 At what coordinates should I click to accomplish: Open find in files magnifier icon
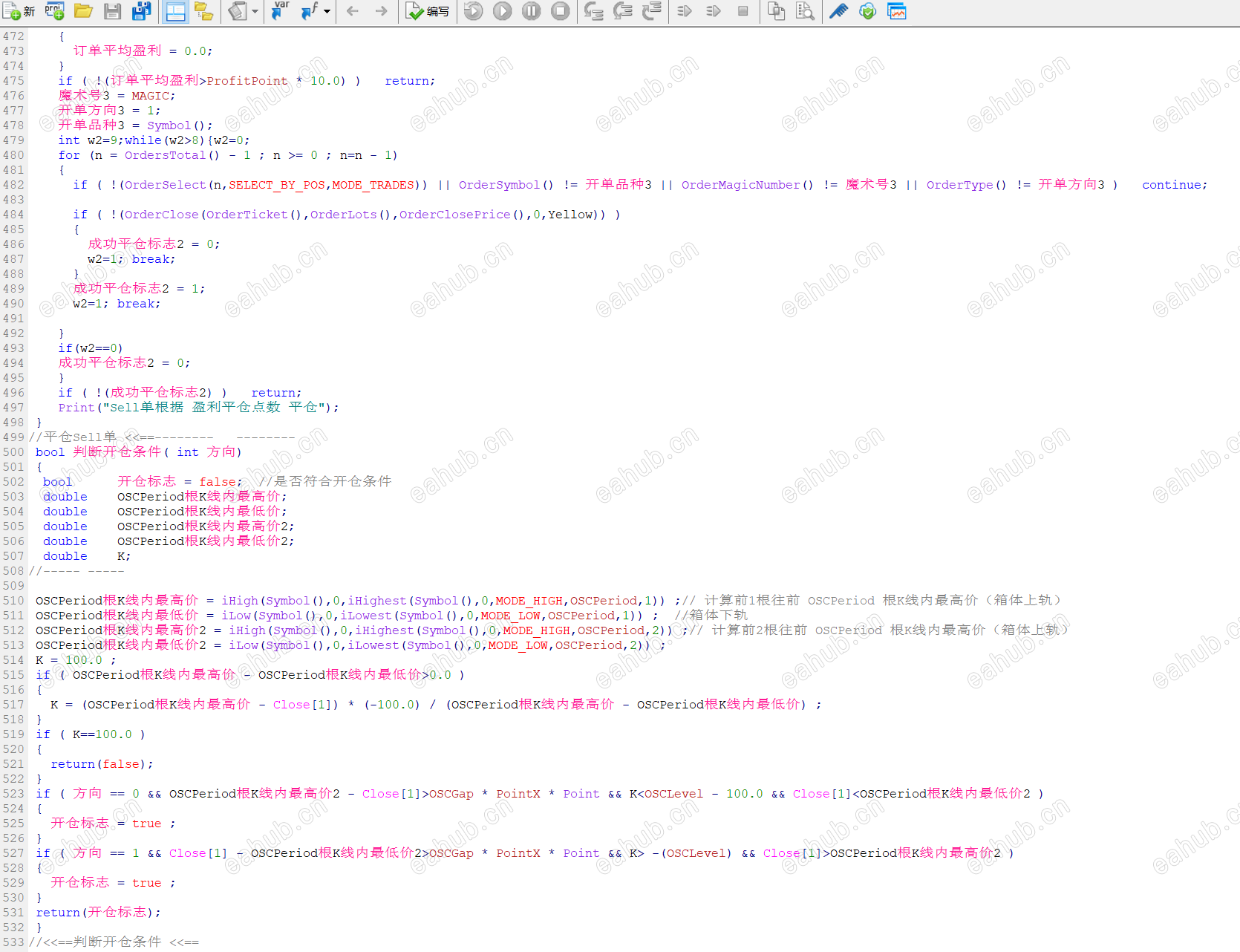(805, 11)
